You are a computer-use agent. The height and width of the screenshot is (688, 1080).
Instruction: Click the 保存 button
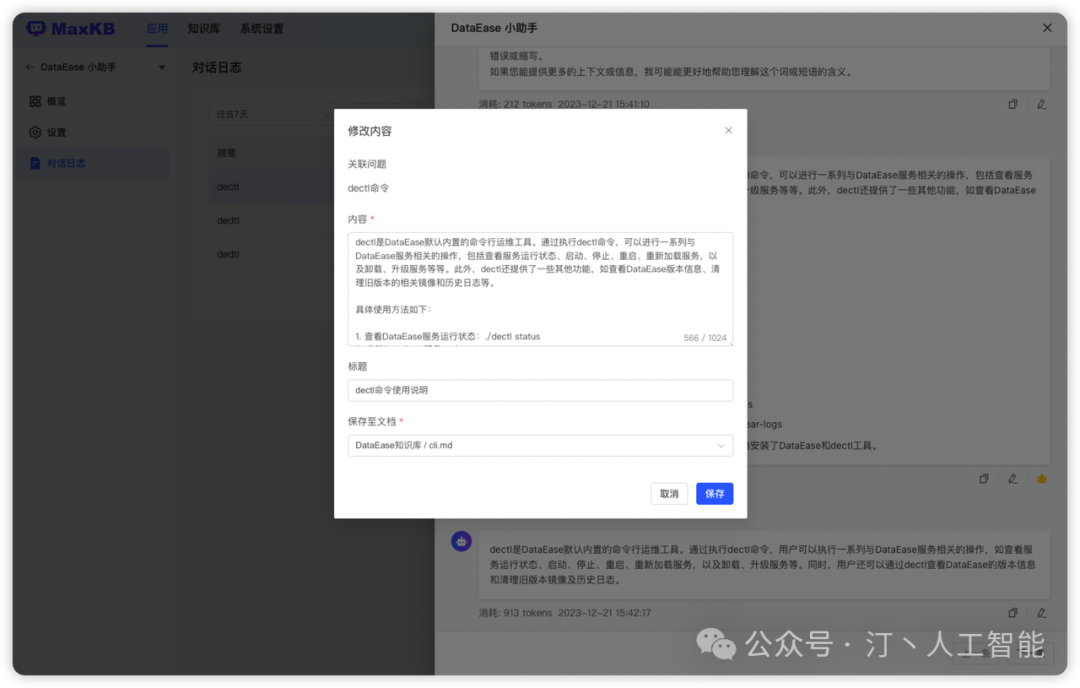coord(714,494)
